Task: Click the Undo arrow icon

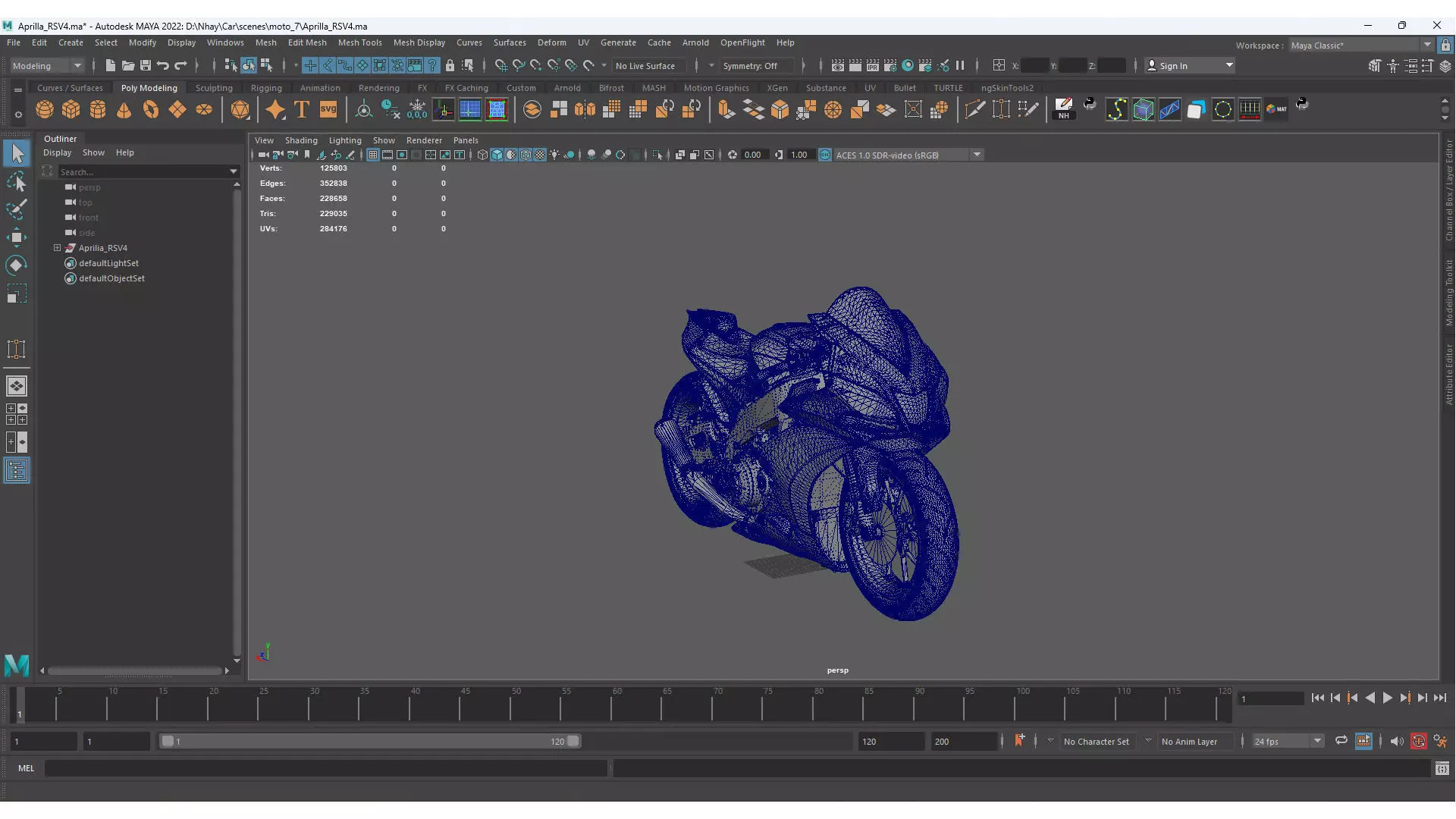Action: (163, 66)
